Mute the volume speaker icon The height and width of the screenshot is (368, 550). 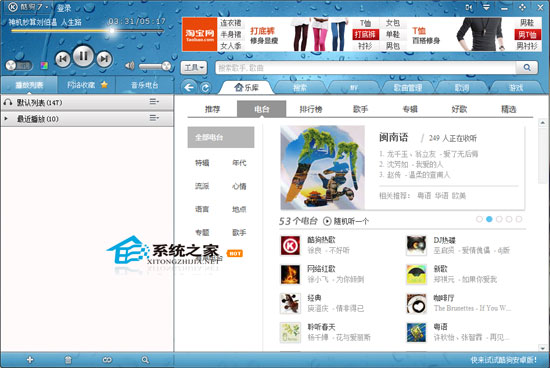click(x=130, y=65)
